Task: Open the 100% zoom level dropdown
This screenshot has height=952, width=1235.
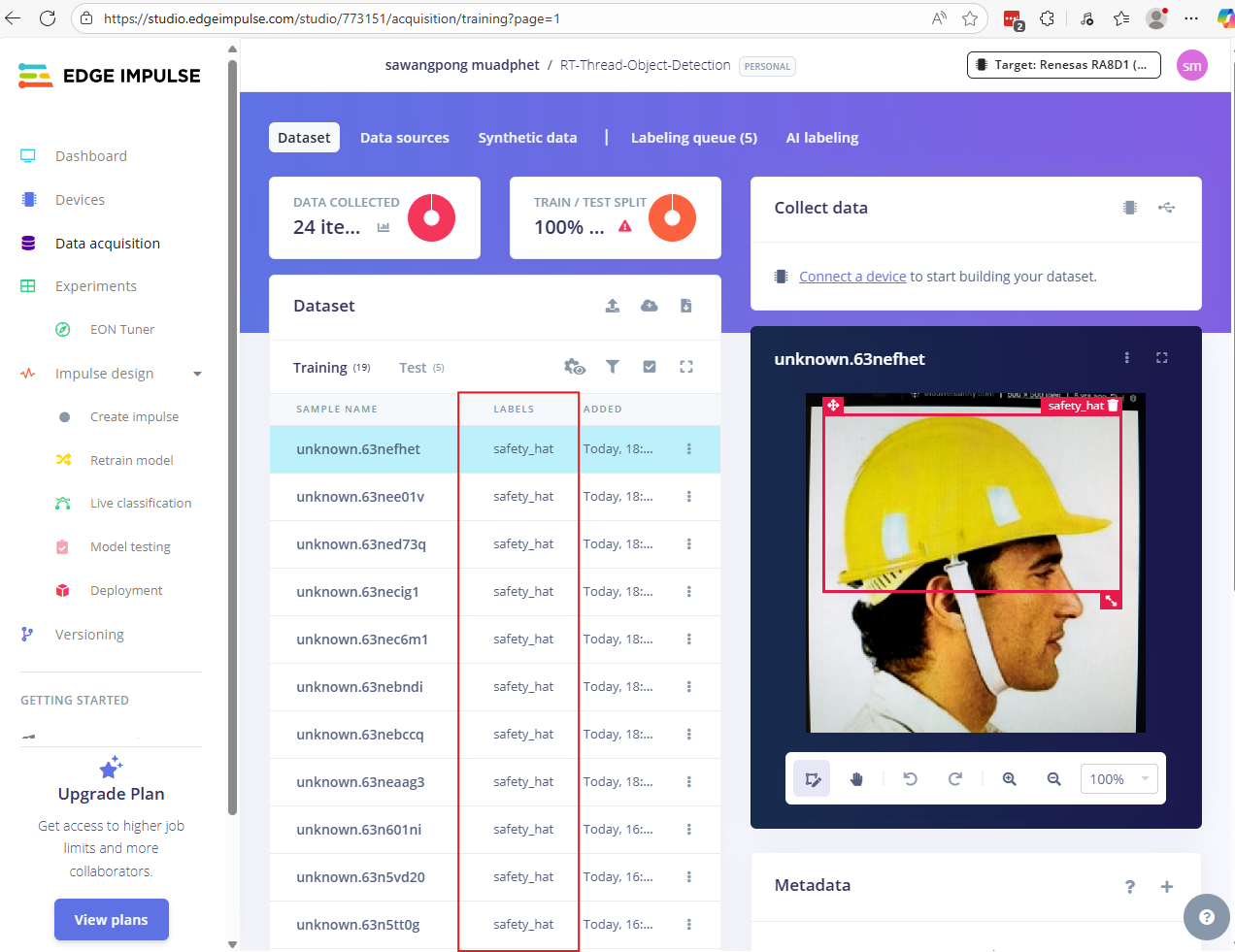Action: coord(1118,779)
